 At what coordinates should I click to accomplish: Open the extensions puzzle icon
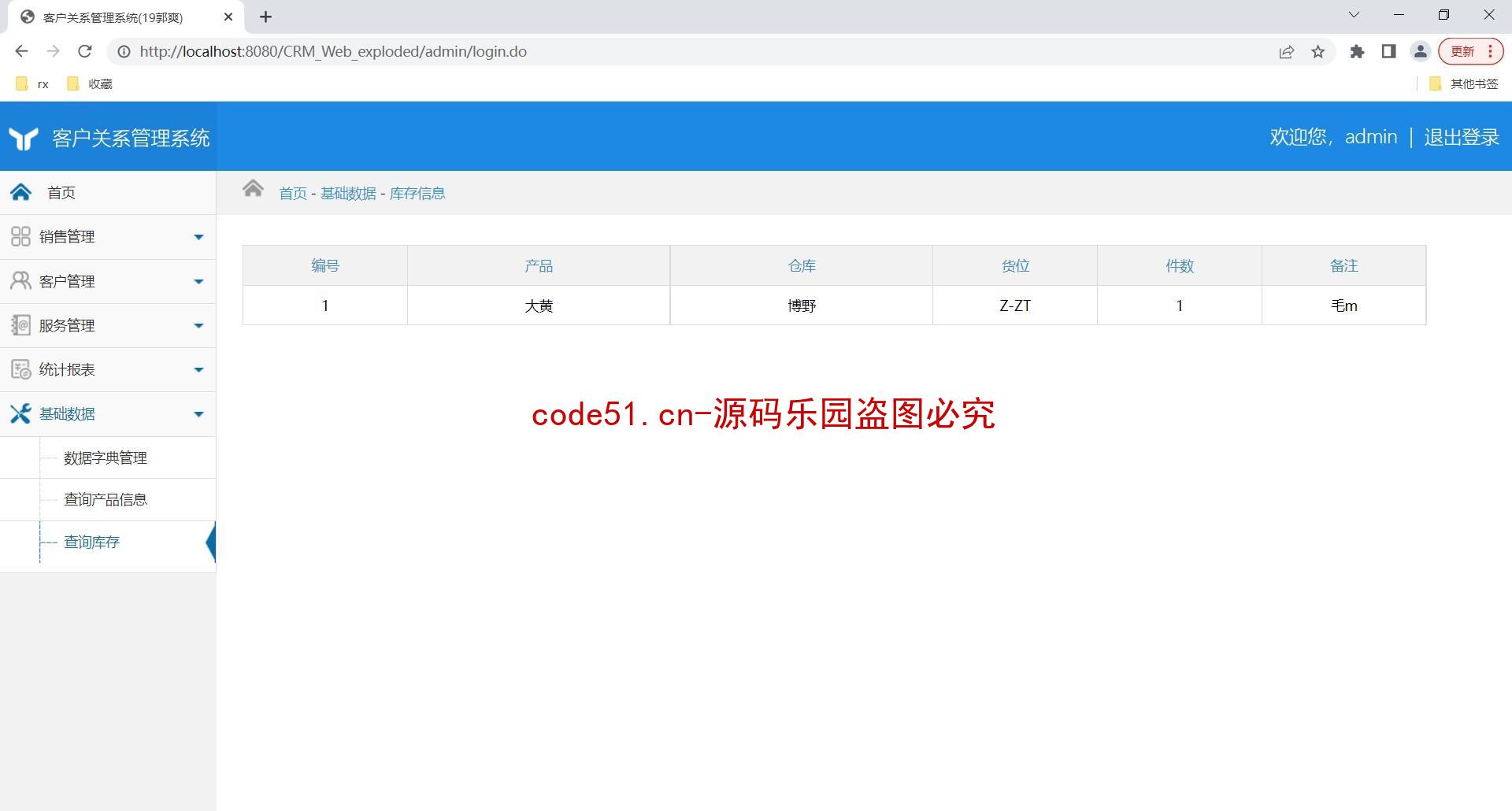[x=1357, y=52]
